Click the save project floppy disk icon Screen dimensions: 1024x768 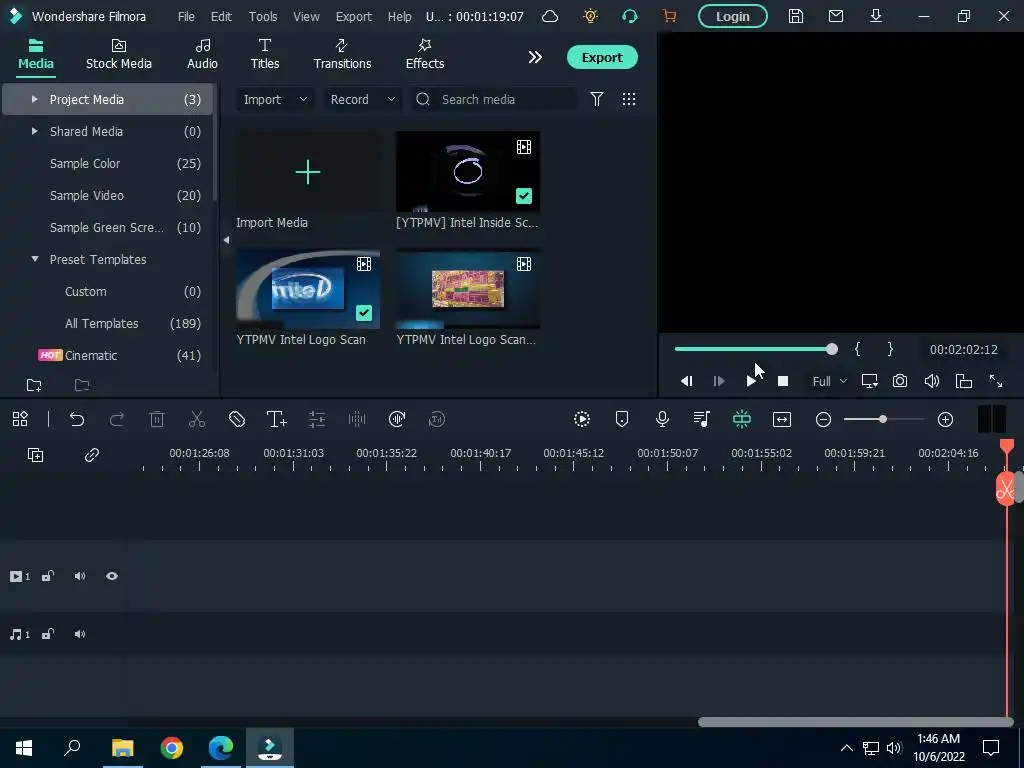click(795, 16)
